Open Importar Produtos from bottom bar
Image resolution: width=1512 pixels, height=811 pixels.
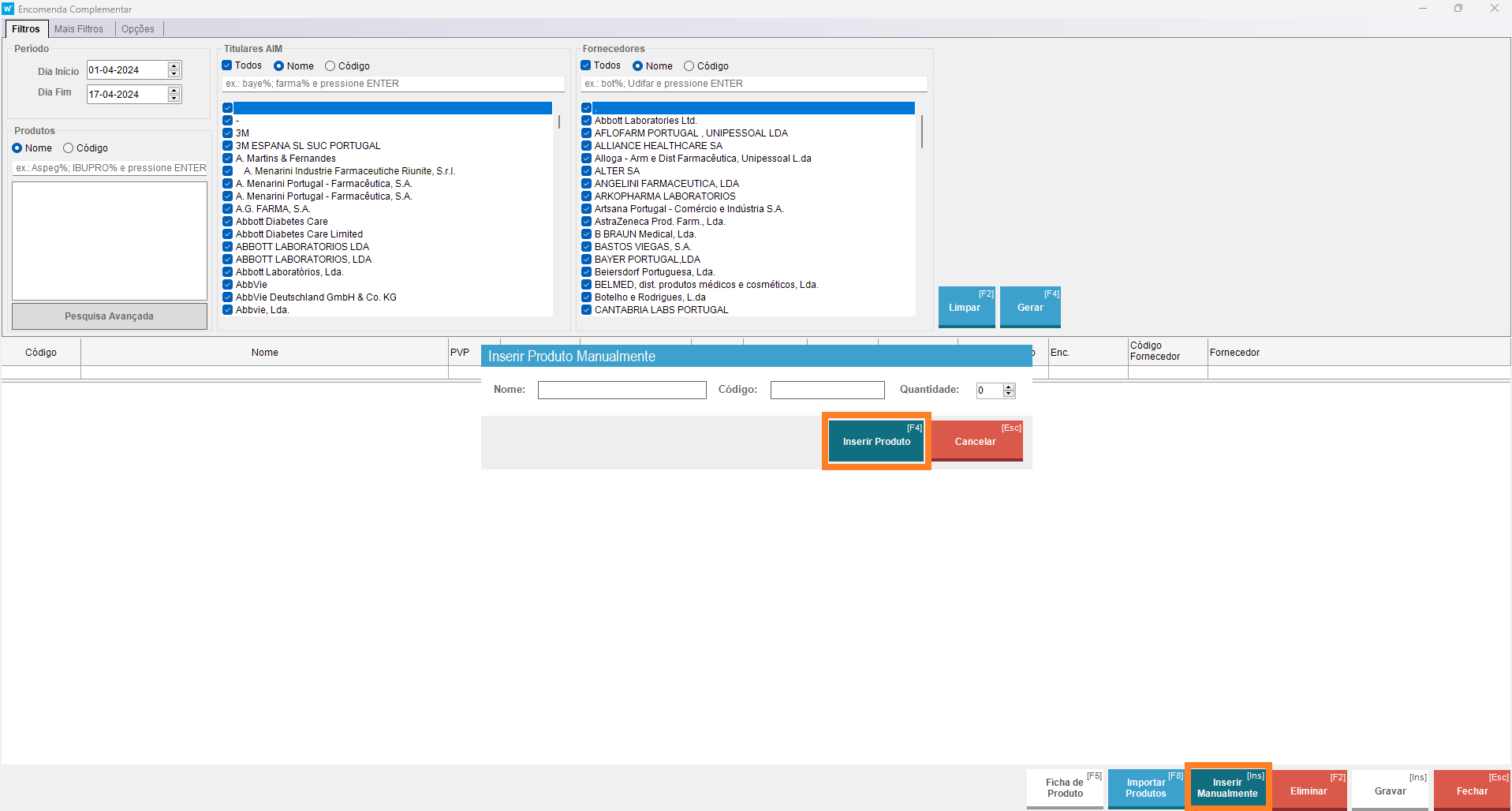click(1145, 788)
